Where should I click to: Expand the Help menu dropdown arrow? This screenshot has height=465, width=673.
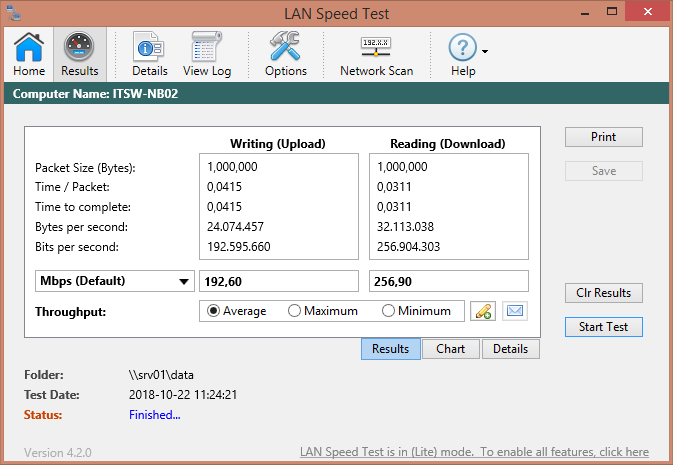(485, 51)
